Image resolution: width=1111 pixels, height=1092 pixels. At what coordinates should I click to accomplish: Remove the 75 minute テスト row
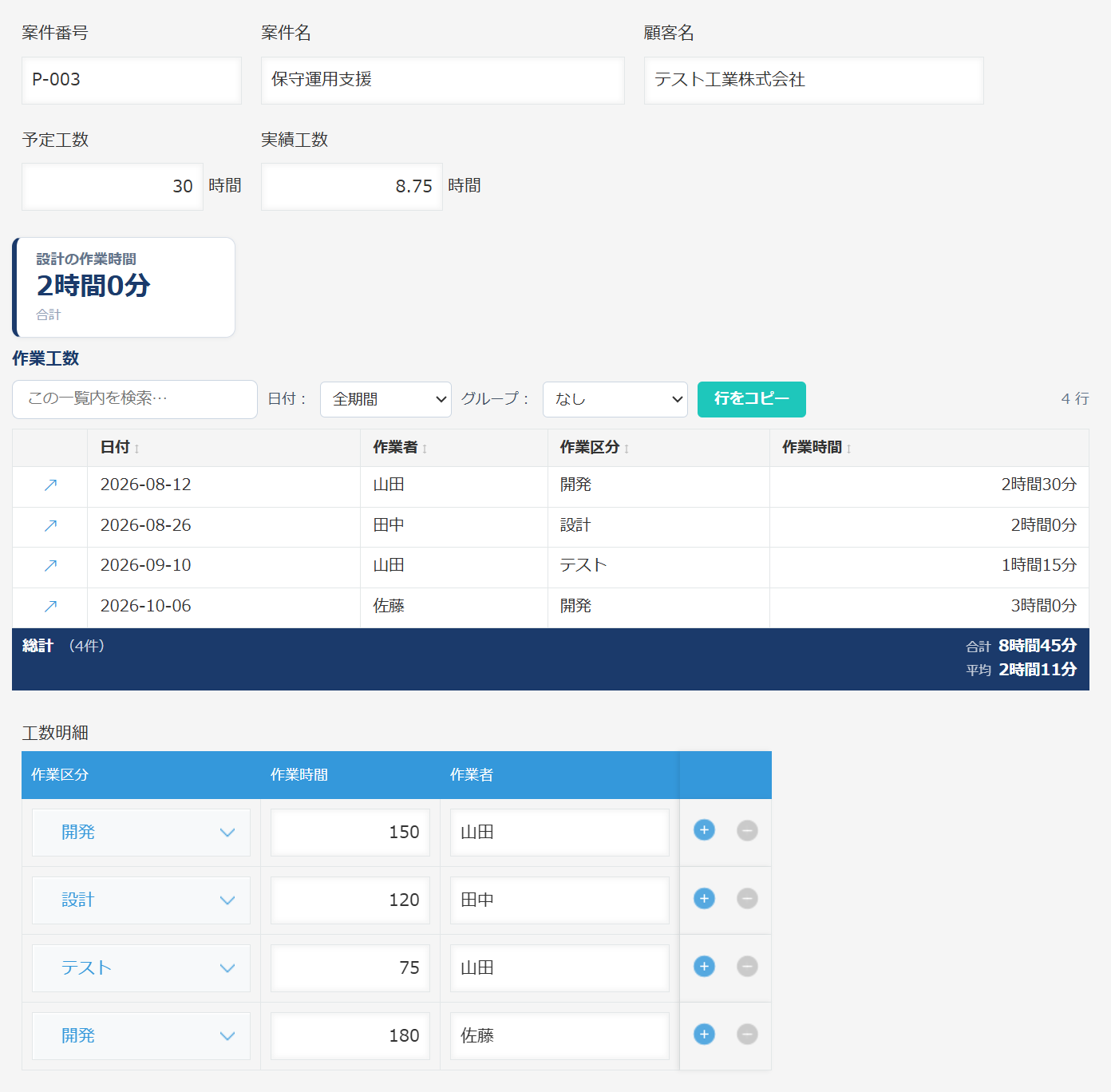747,967
